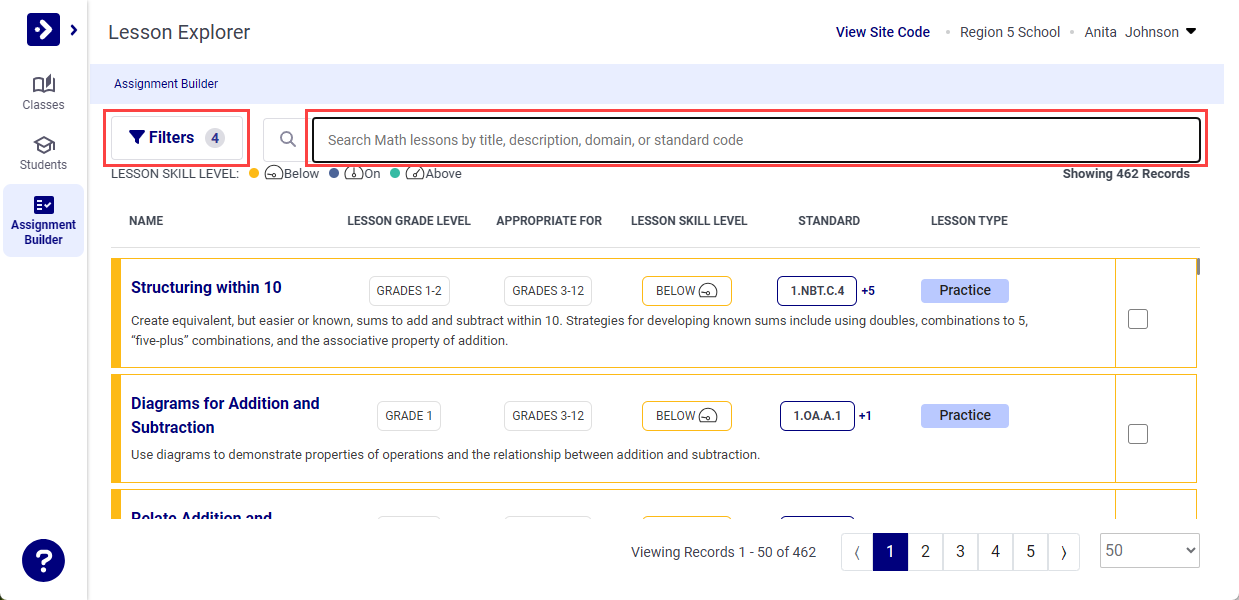
Task: Open the help question-mark icon
Action: [x=43, y=560]
